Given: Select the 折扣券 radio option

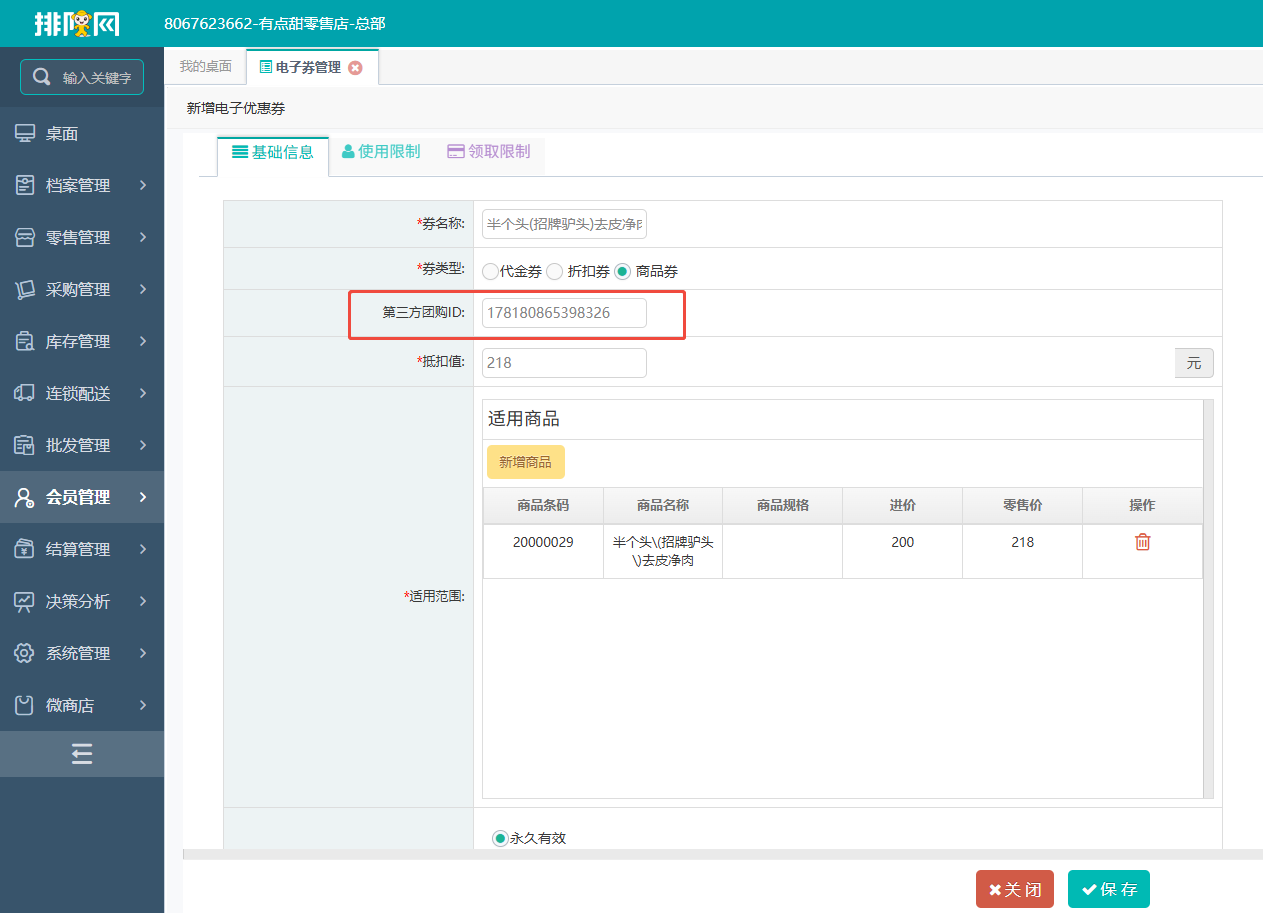Looking at the screenshot, I should 555,271.
